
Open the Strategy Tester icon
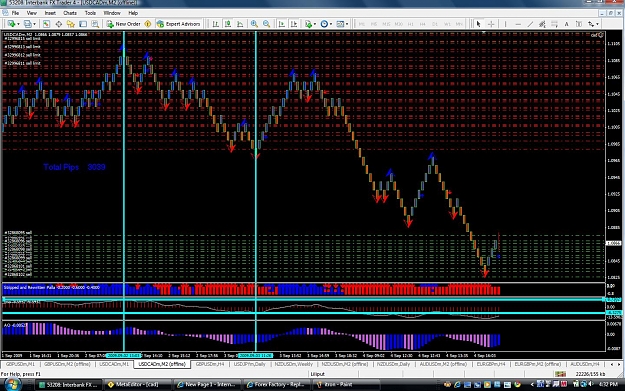95,24
